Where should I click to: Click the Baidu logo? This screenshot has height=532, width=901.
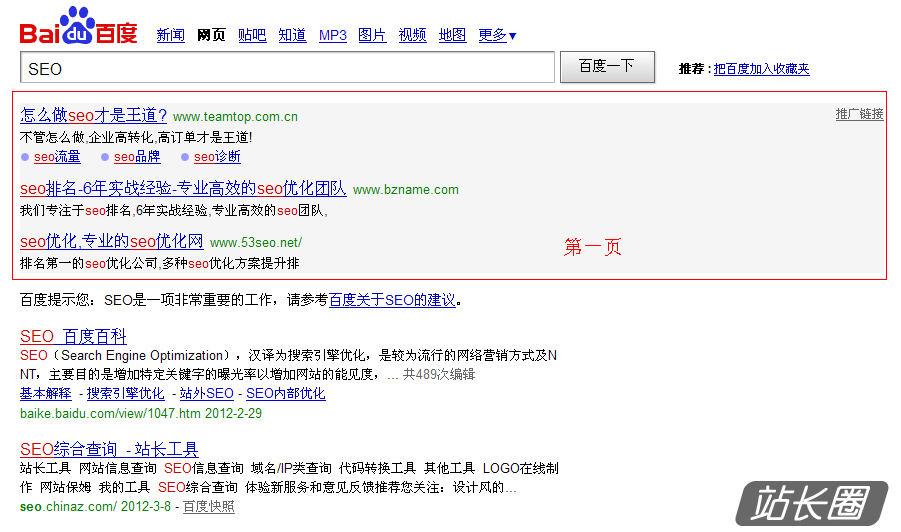click(x=79, y=26)
